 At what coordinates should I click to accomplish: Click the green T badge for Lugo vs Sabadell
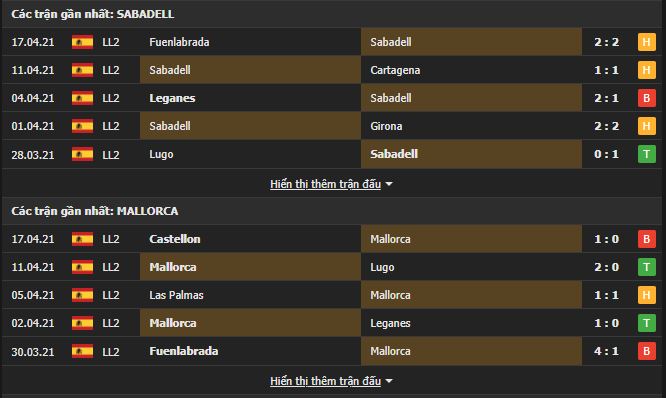(x=646, y=154)
